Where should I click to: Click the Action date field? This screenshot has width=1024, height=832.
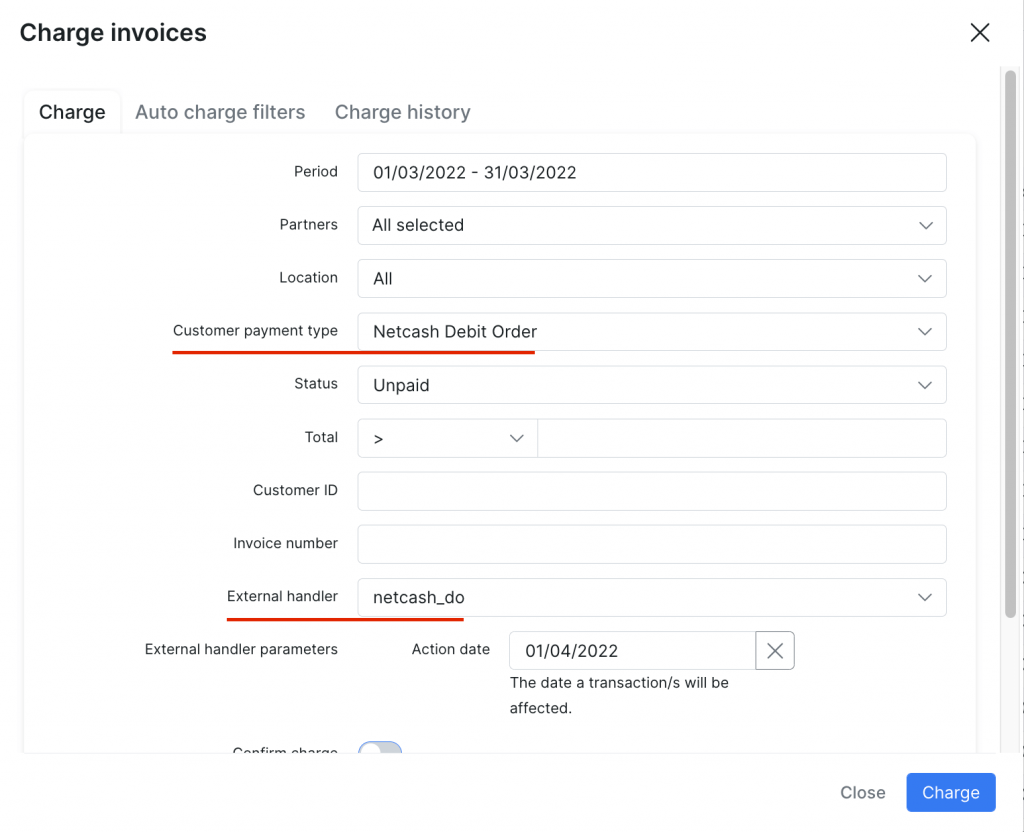click(630, 650)
